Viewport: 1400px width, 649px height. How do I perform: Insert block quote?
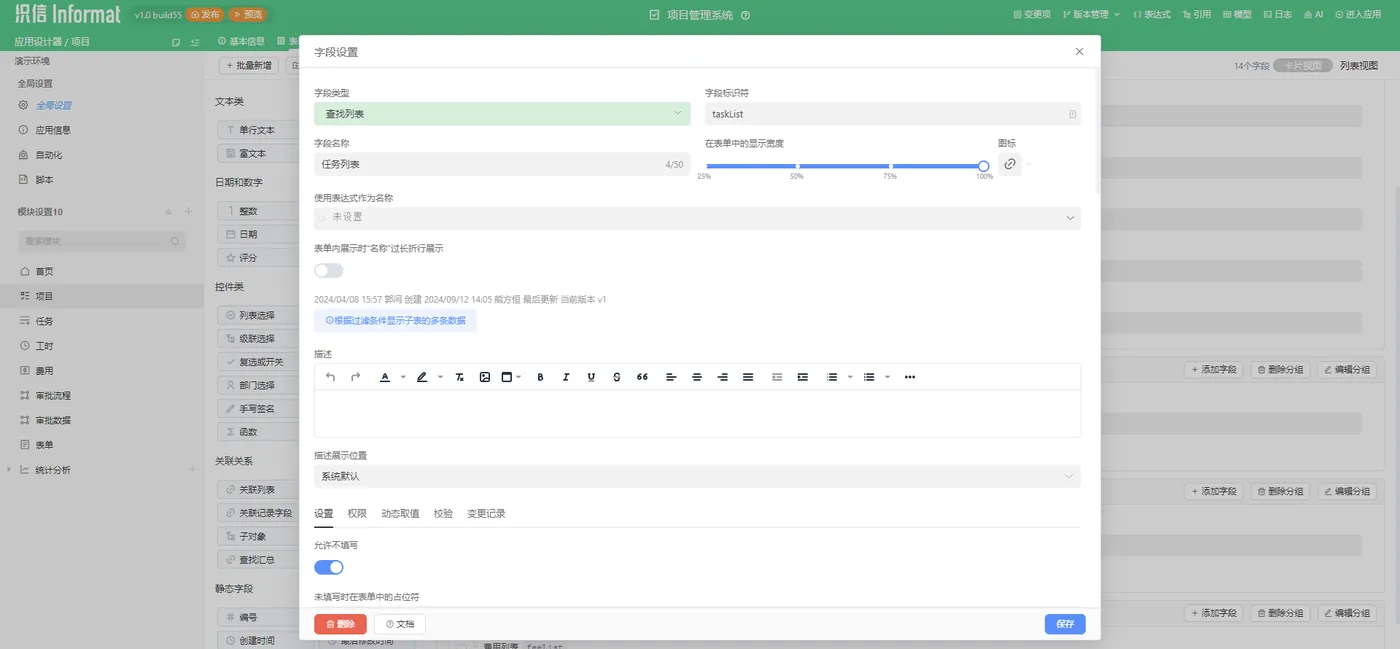[642, 377]
